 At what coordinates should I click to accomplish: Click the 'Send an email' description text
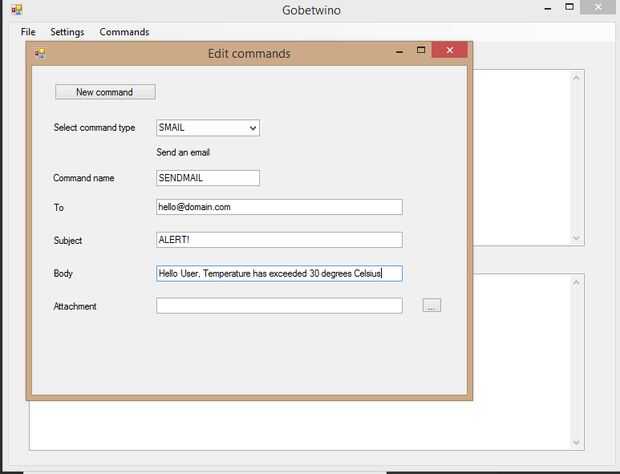(183, 152)
